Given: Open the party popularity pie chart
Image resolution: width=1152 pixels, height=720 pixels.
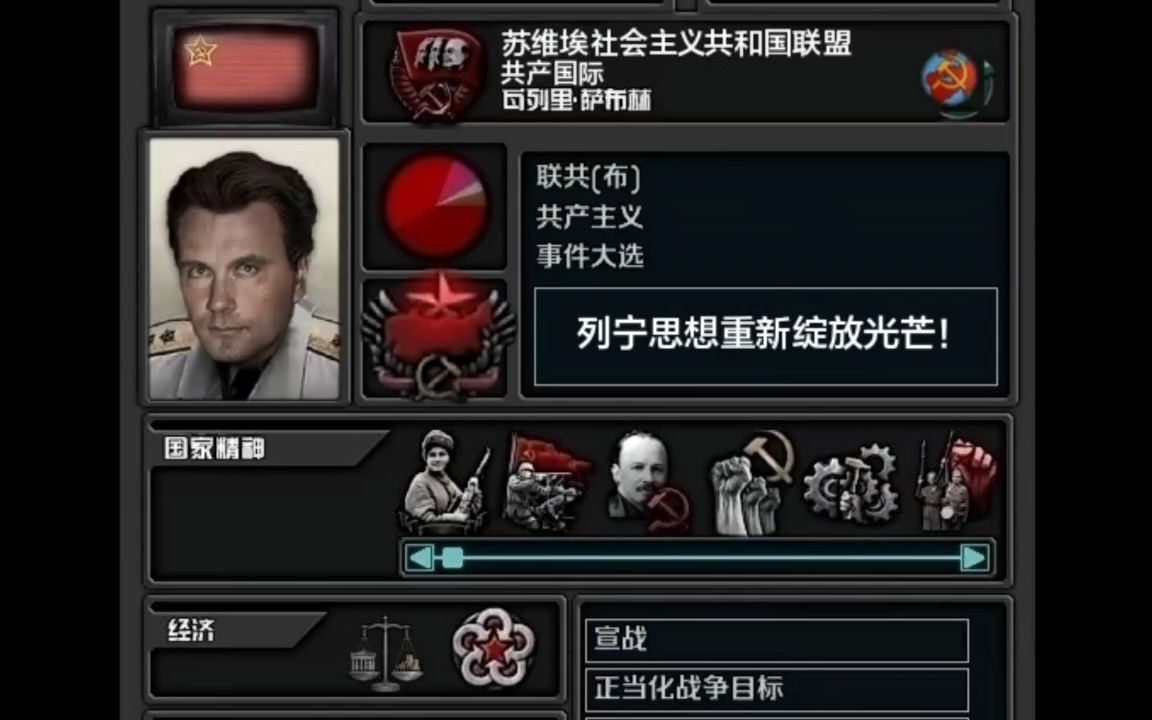Looking at the screenshot, I should 435,205.
